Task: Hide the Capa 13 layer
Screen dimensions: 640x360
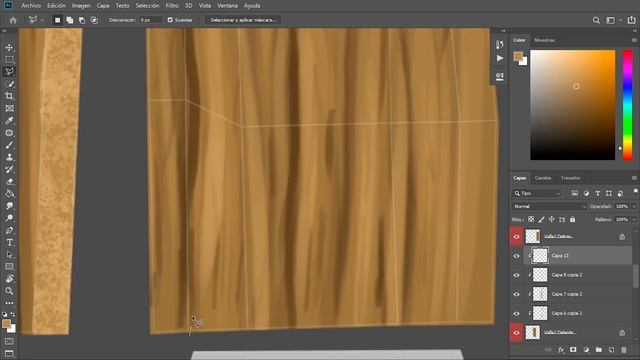Action: [516, 256]
